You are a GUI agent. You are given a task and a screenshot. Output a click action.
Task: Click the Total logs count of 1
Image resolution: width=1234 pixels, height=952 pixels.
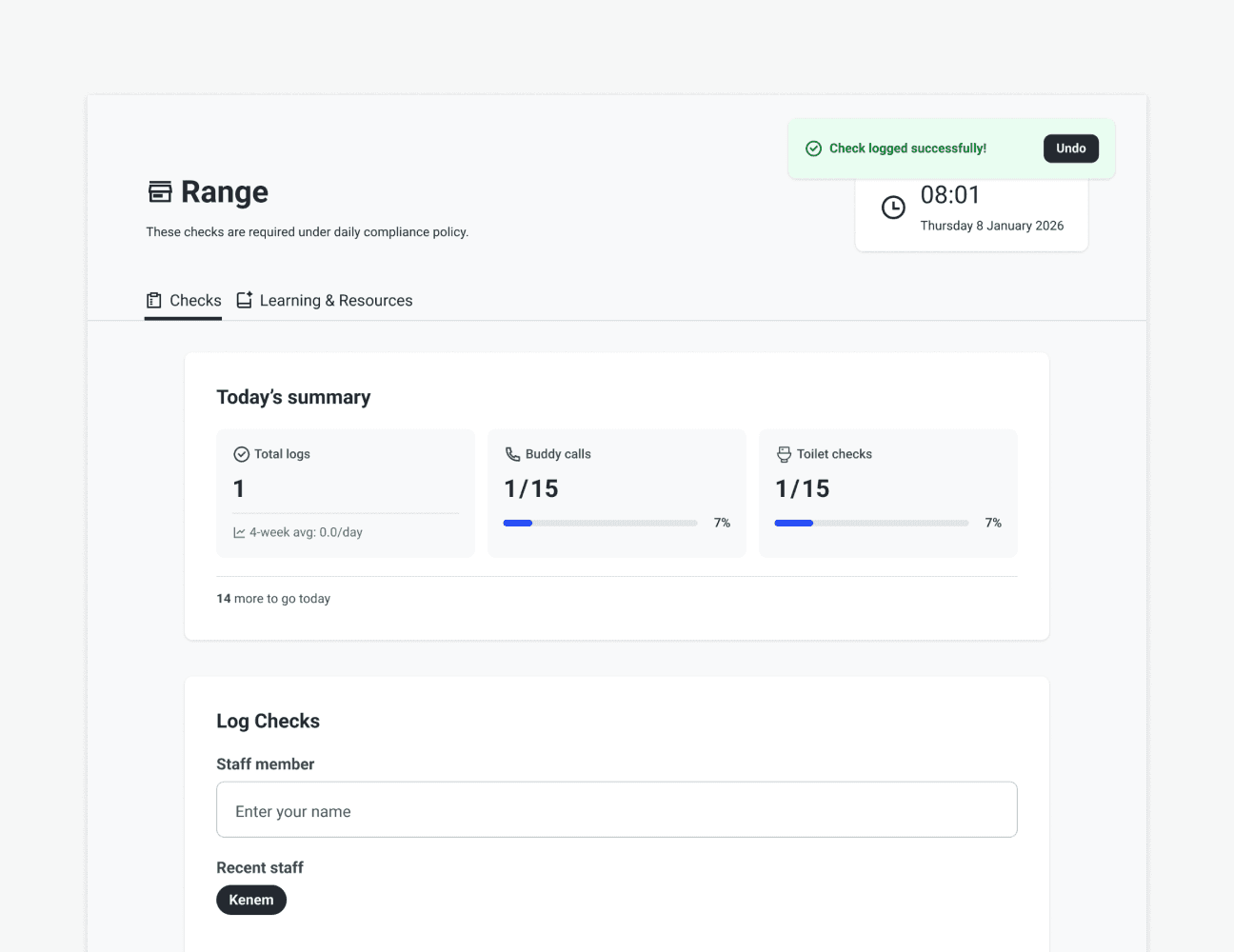pyautogui.click(x=239, y=488)
